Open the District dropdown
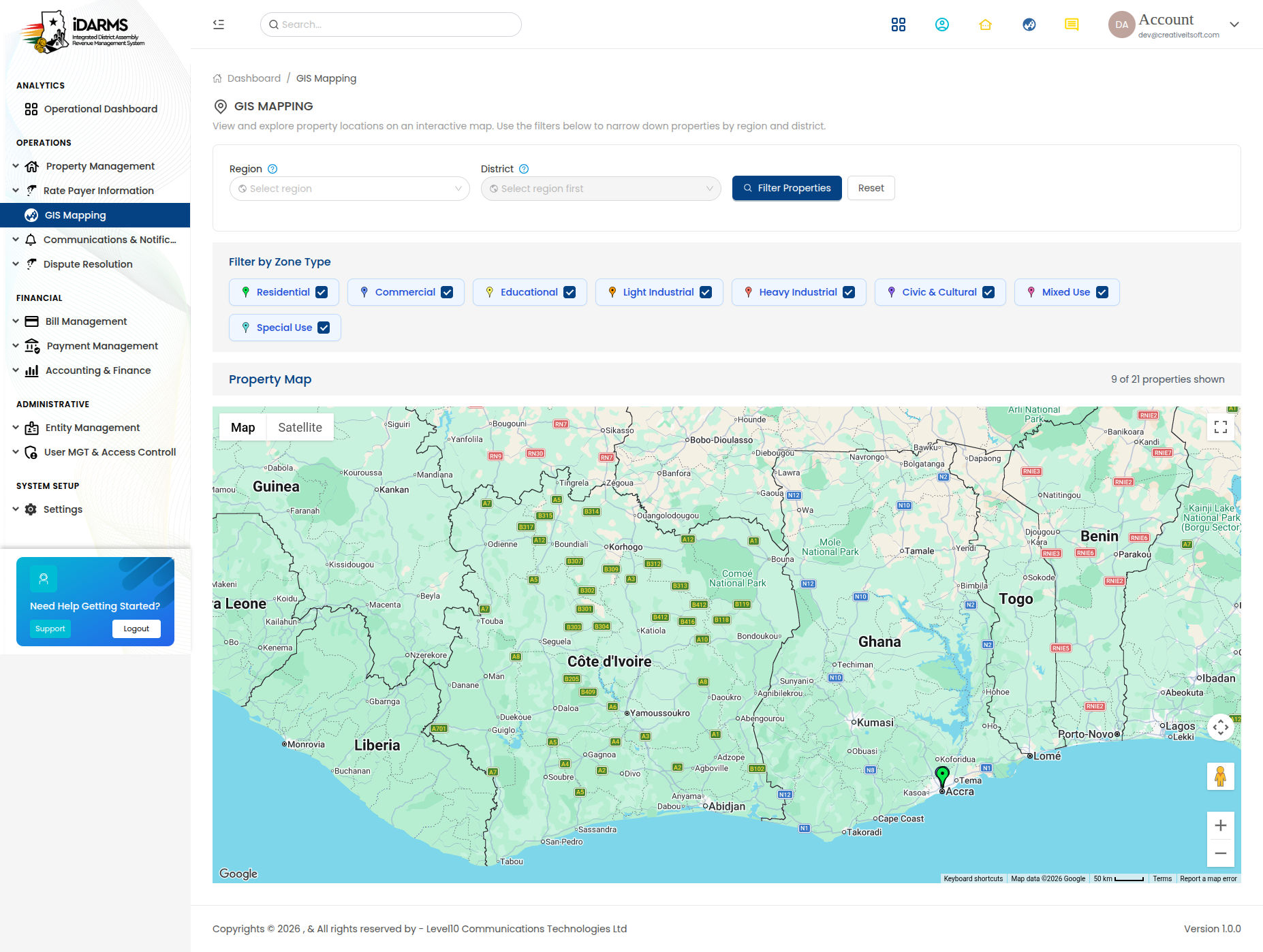Image resolution: width=1263 pixels, height=952 pixels. point(601,189)
